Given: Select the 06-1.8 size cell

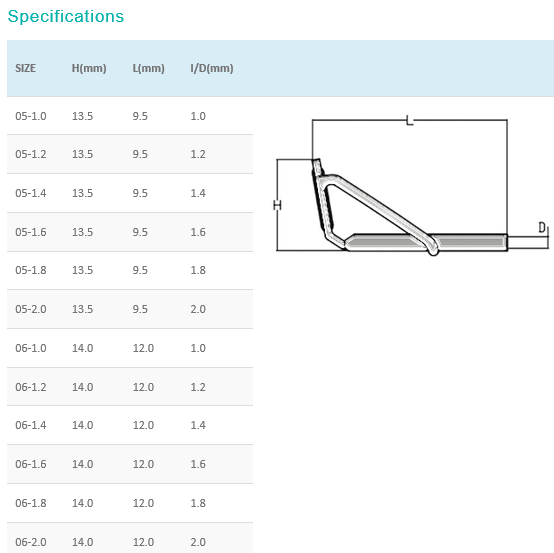Looking at the screenshot, I should point(31,503).
